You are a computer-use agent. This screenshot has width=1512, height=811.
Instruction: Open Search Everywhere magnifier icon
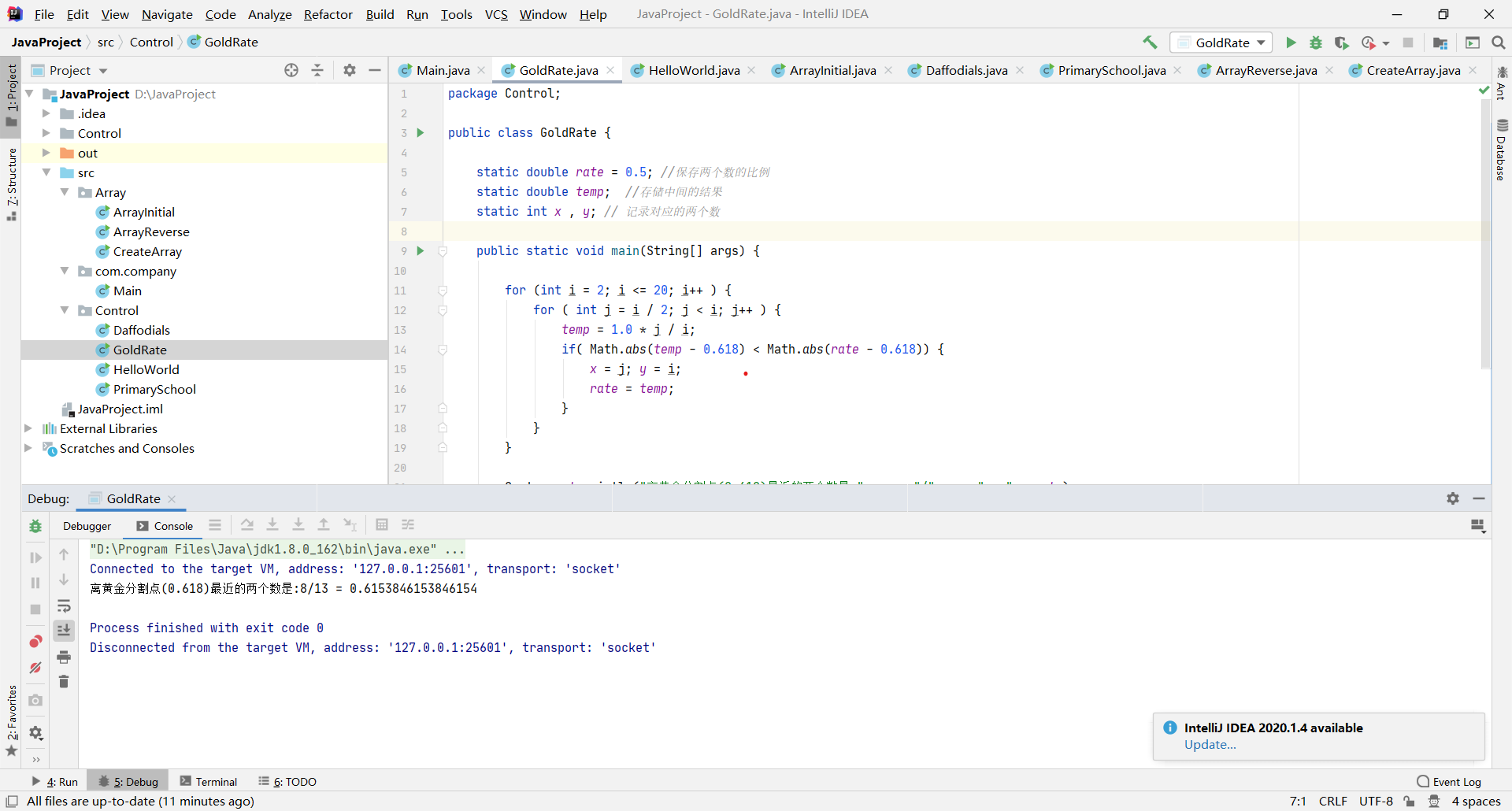pos(1499,43)
